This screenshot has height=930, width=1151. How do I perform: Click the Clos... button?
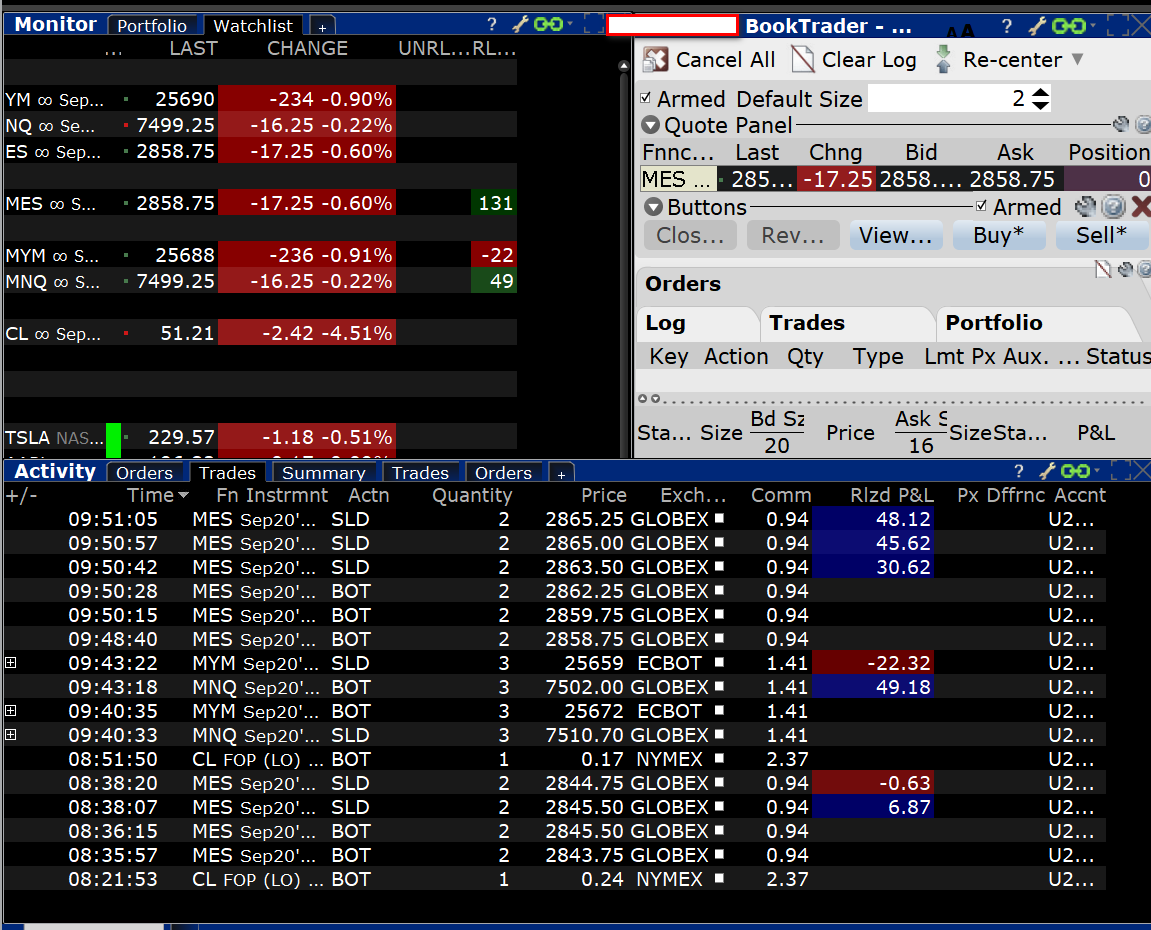pyautogui.click(x=690, y=235)
